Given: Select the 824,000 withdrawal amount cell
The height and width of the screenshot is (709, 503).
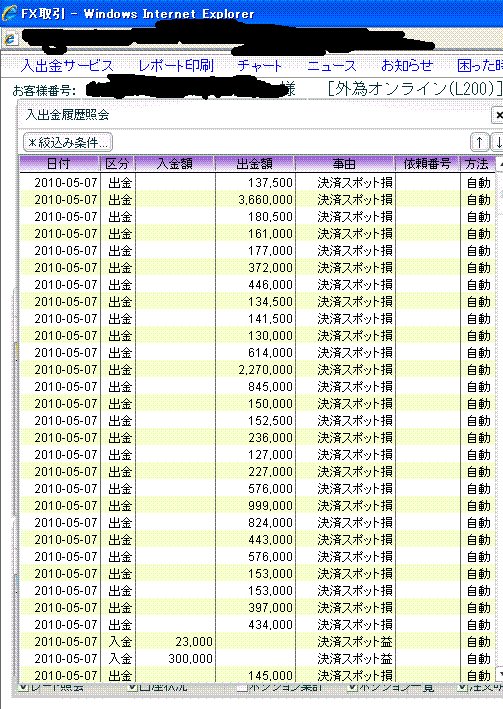Looking at the screenshot, I should click(255, 523).
